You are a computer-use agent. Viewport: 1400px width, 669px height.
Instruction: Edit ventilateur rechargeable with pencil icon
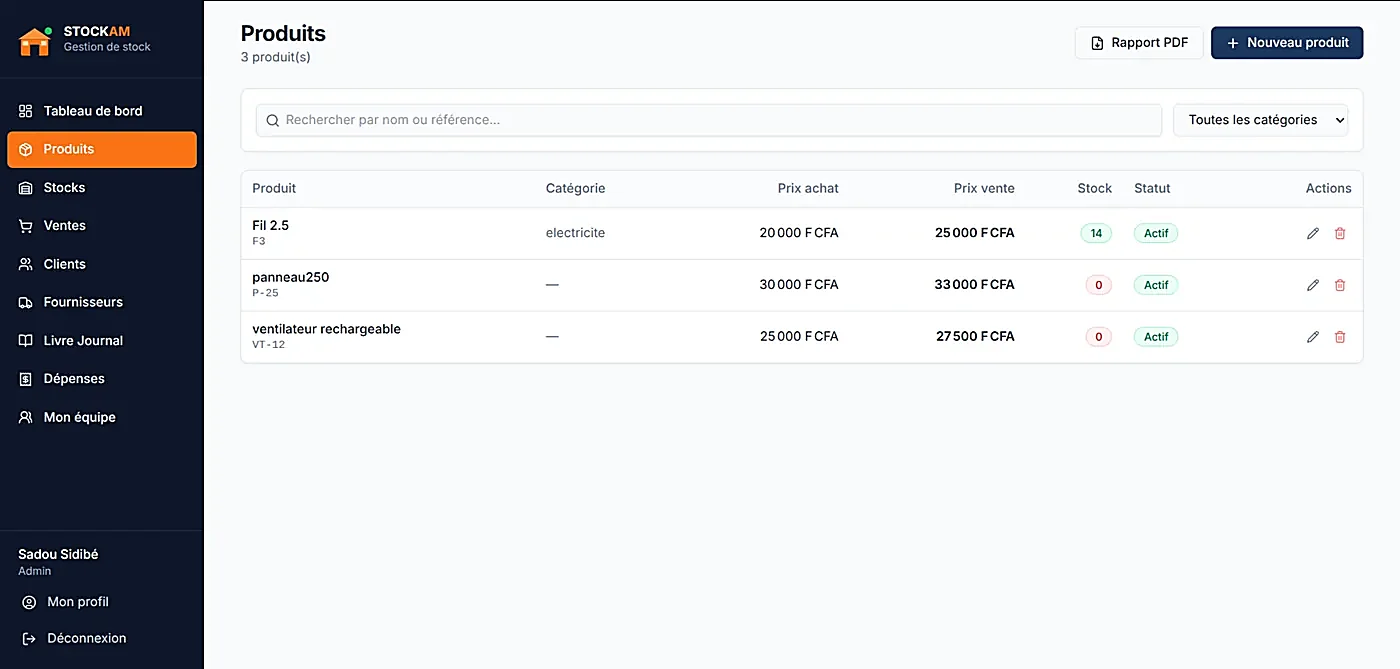click(1313, 337)
